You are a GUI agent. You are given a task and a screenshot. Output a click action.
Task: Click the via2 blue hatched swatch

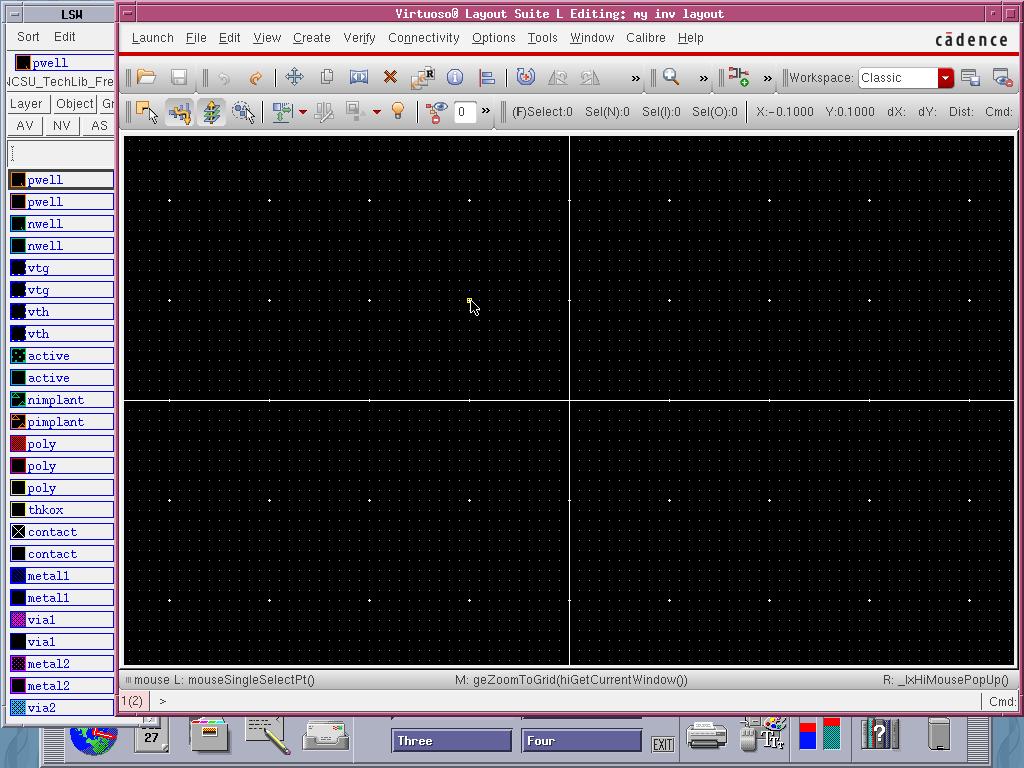(x=18, y=707)
